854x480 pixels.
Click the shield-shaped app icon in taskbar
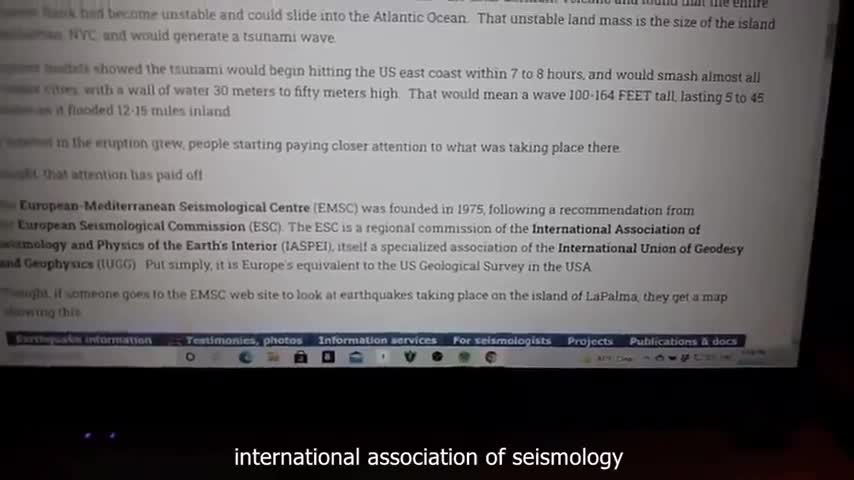pyautogui.click(x=410, y=357)
